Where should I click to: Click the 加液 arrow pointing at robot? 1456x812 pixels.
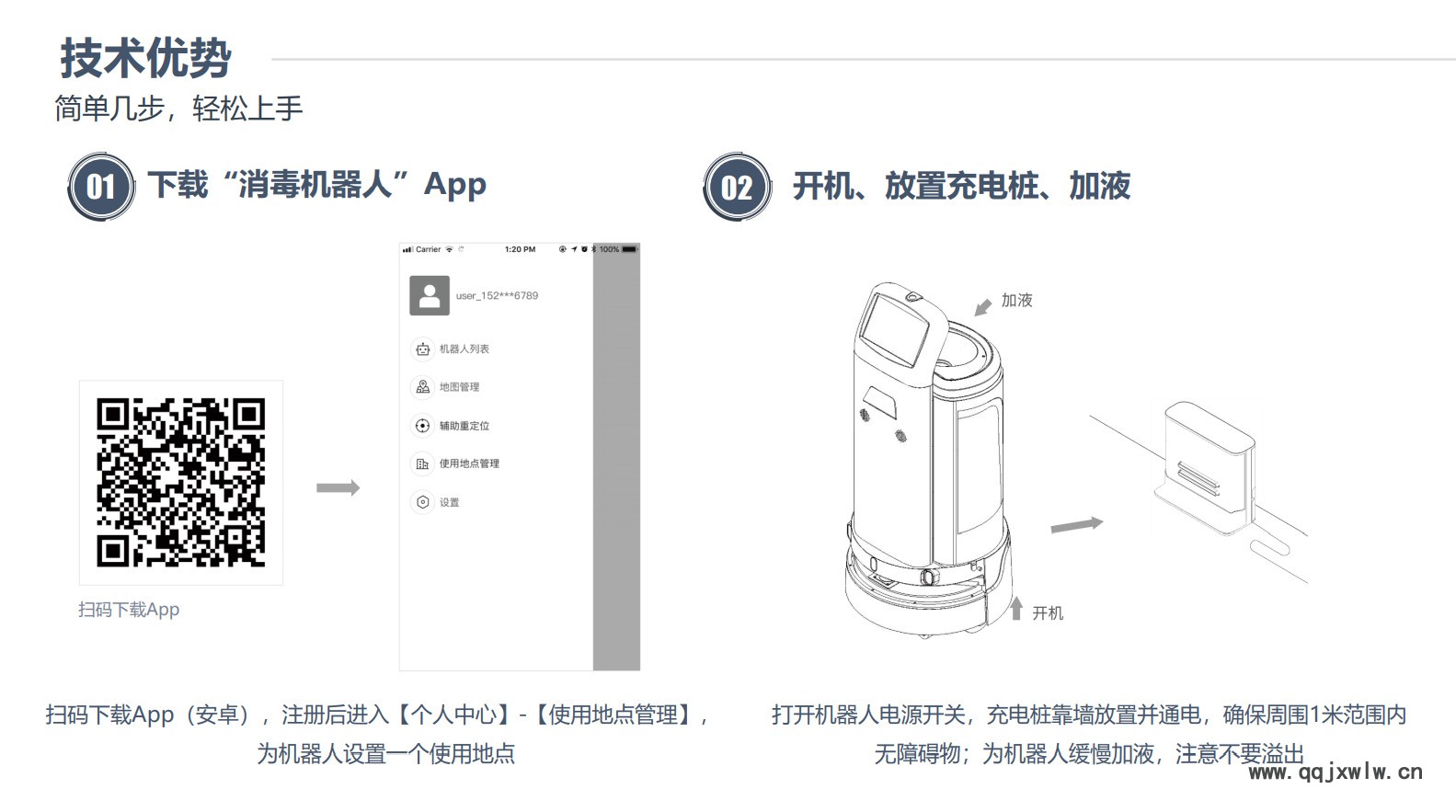point(983,306)
